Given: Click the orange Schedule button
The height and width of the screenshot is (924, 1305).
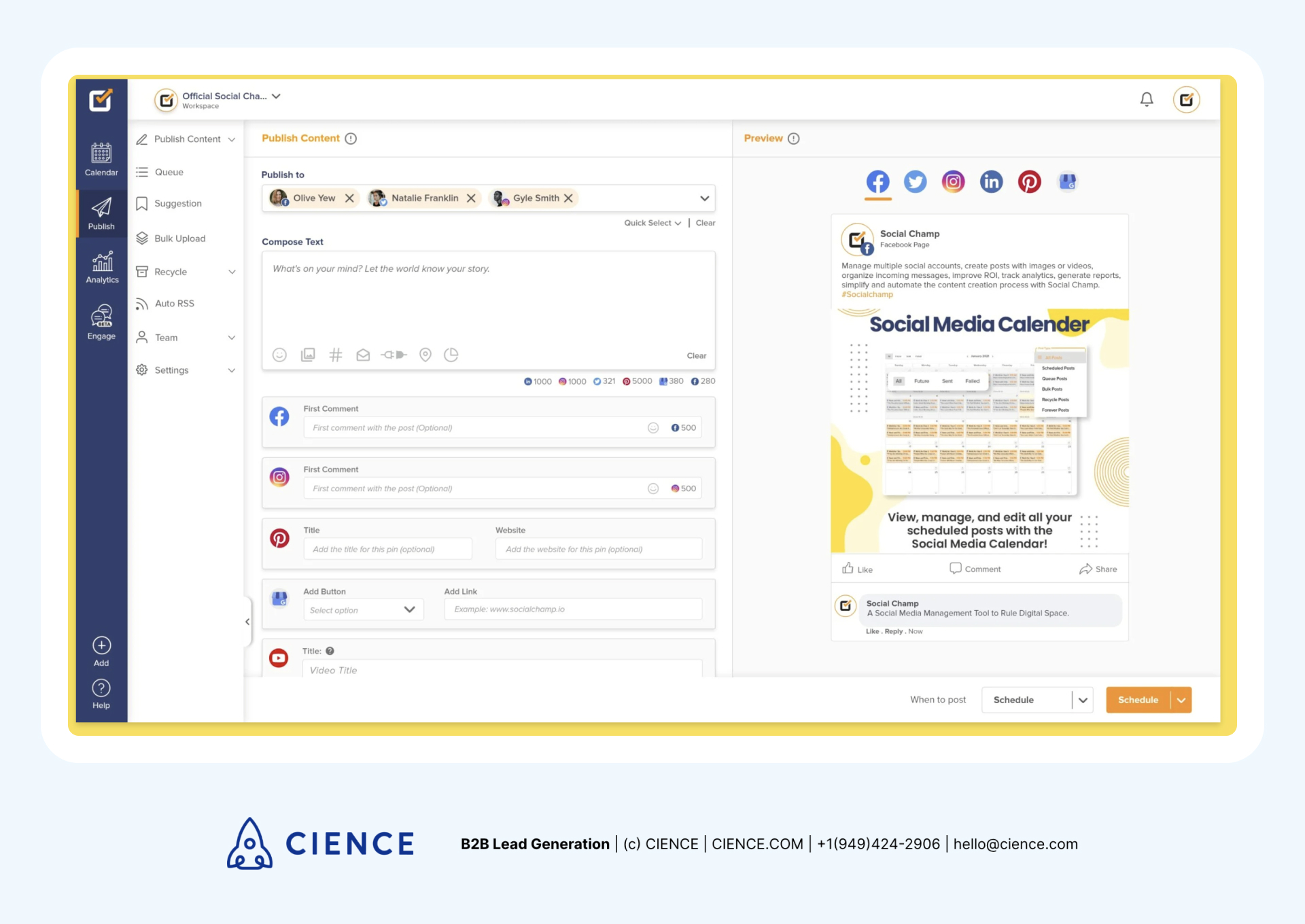Looking at the screenshot, I should (1138, 700).
